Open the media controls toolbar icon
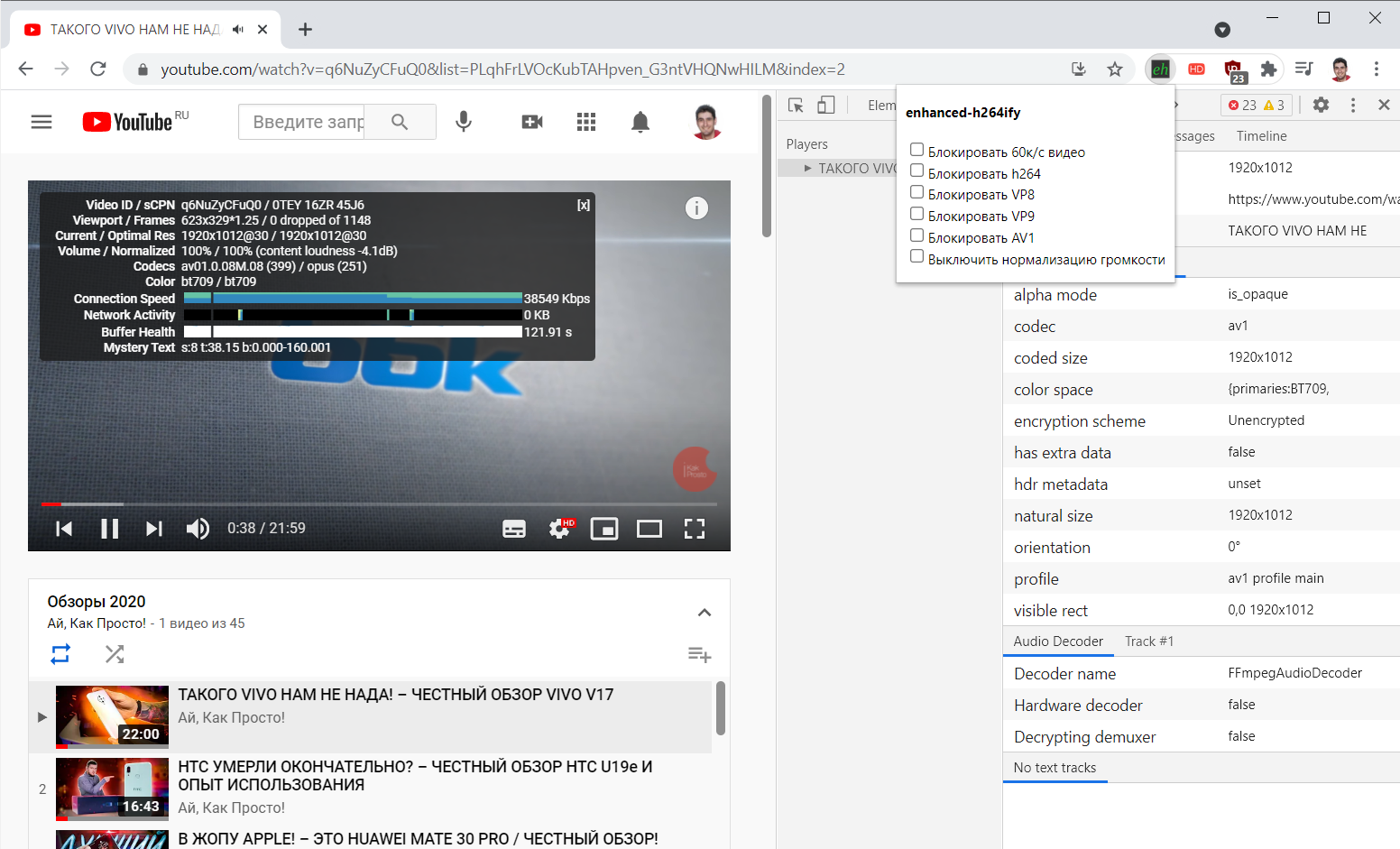Viewport: 1400px width, 849px height. tap(1303, 69)
